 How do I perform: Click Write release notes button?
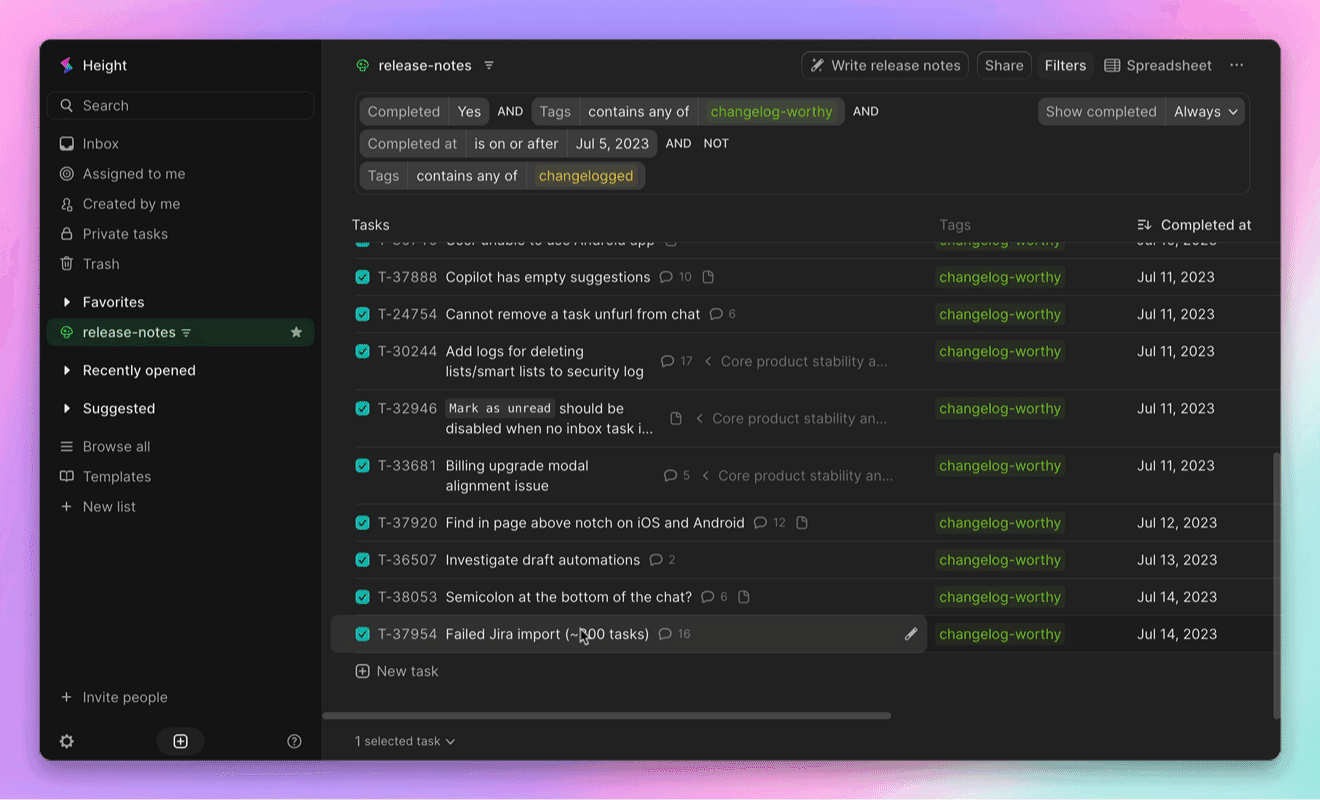click(885, 65)
